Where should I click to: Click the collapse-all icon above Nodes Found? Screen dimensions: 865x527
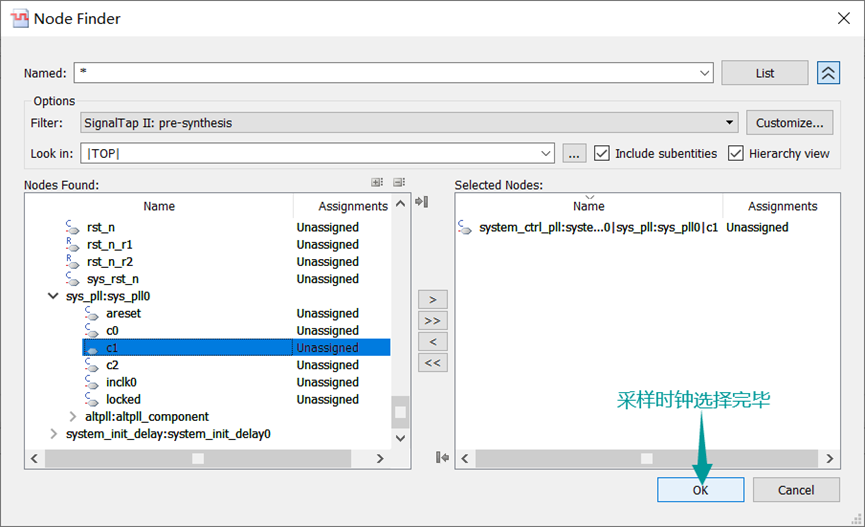(x=399, y=182)
